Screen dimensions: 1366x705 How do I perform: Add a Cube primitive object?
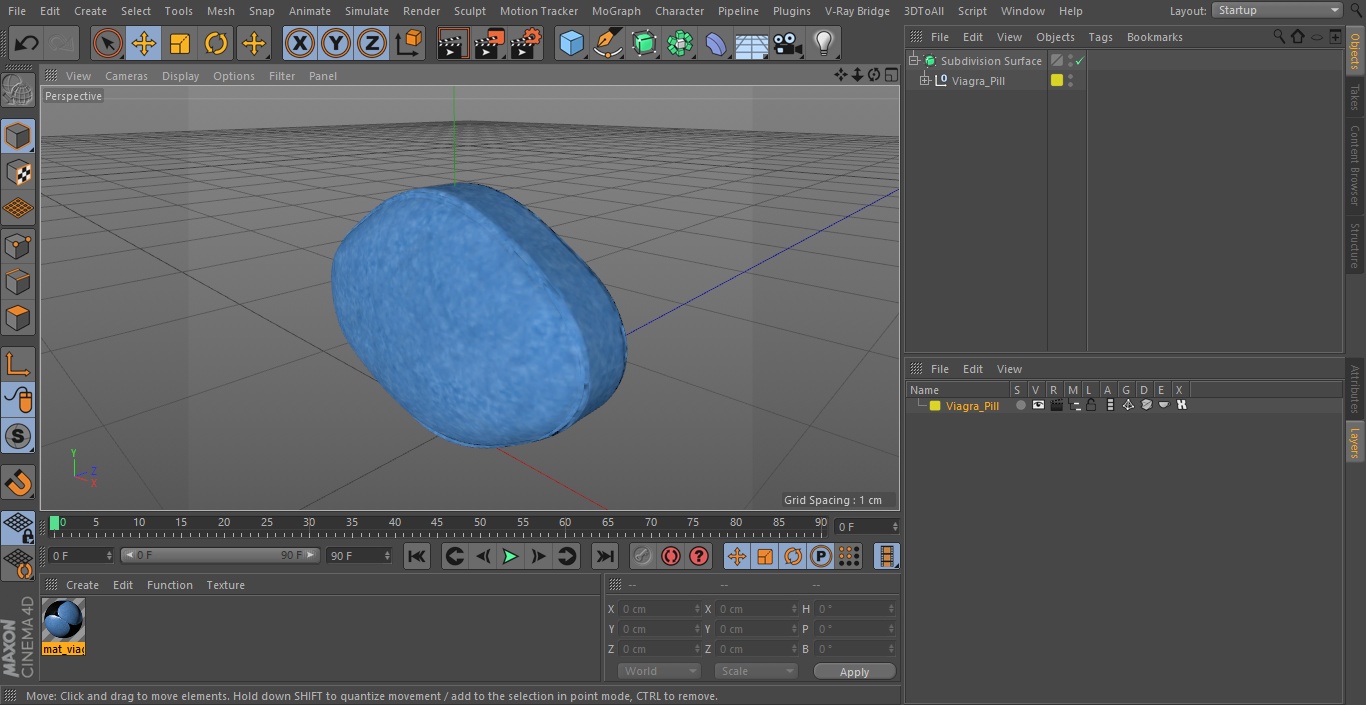pos(571,43)
